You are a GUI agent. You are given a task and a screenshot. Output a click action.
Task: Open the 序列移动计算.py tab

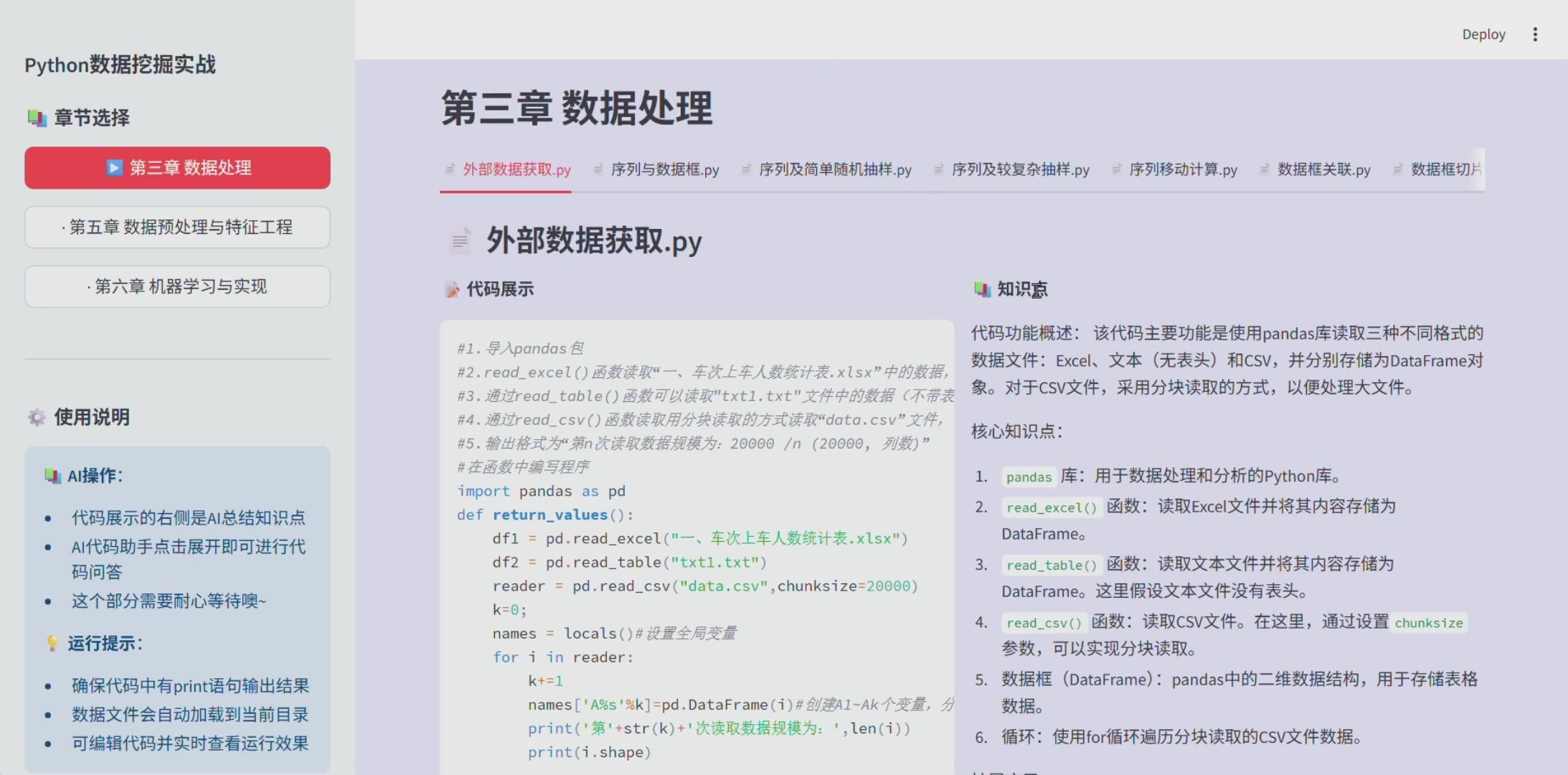coord(1182,170)
